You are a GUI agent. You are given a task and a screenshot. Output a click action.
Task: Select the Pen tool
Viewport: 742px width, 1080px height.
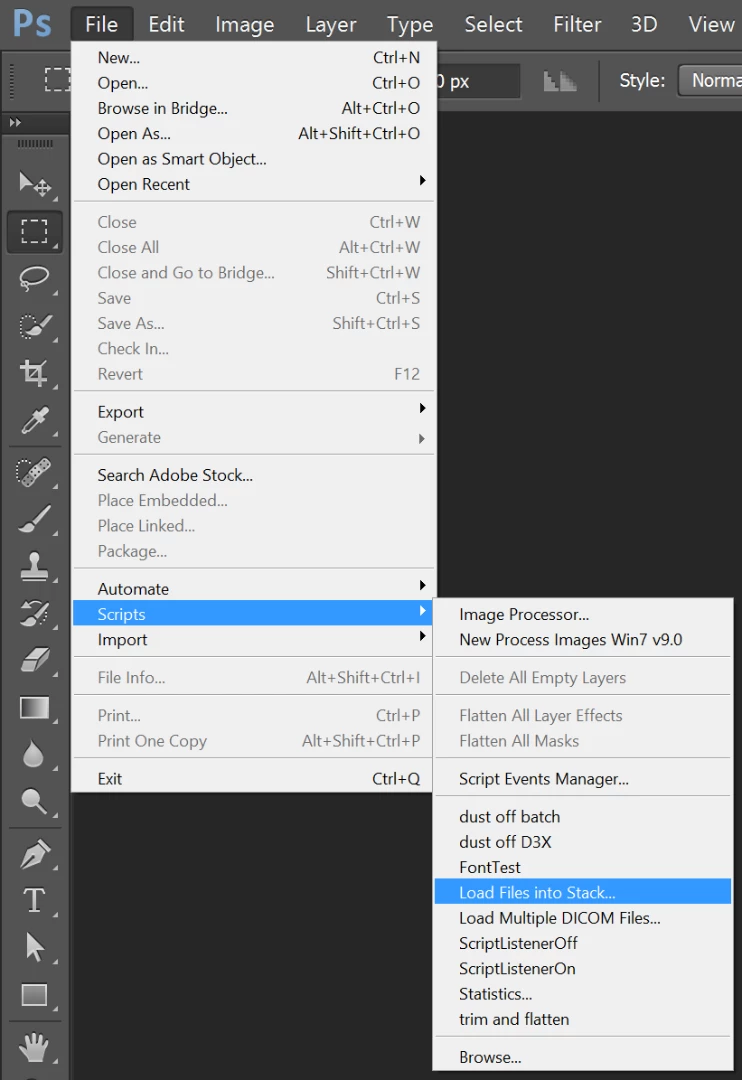click(x=34, y=855)
